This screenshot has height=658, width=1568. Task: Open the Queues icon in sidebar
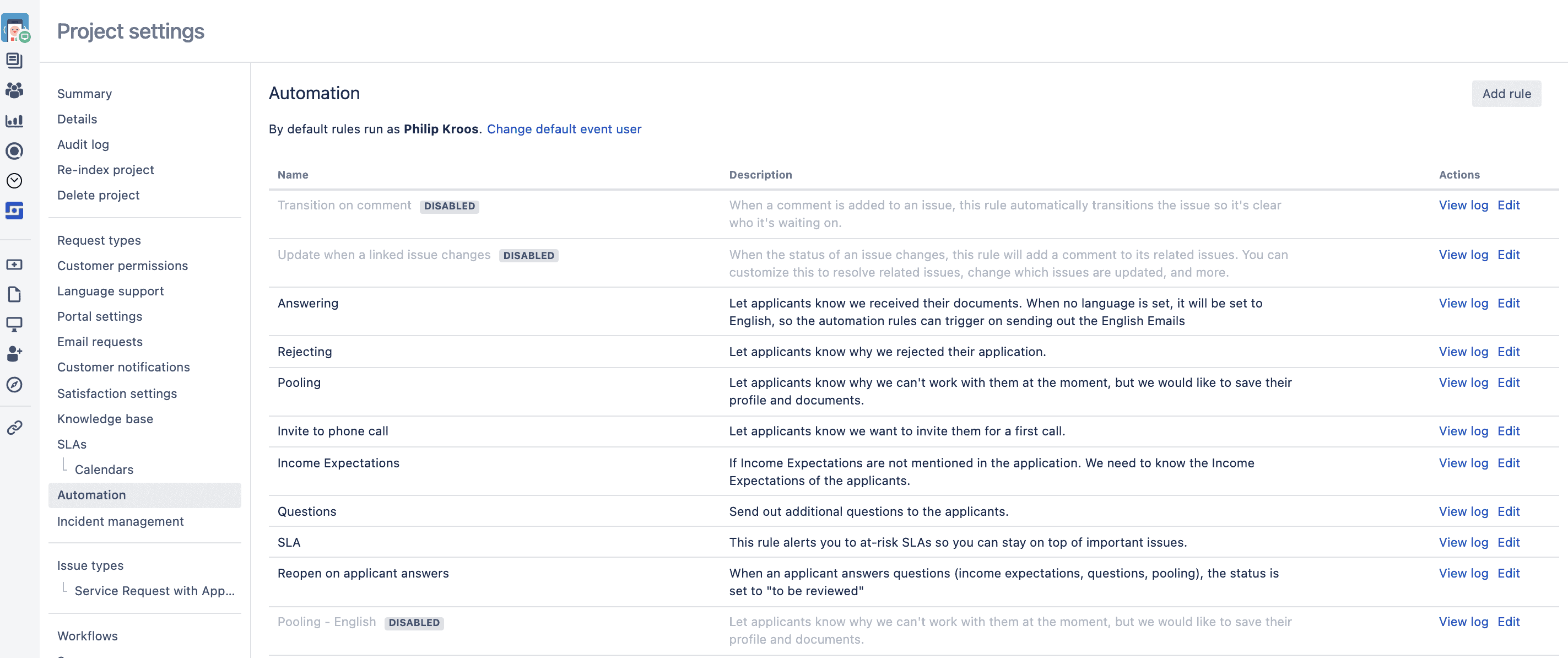14,60
